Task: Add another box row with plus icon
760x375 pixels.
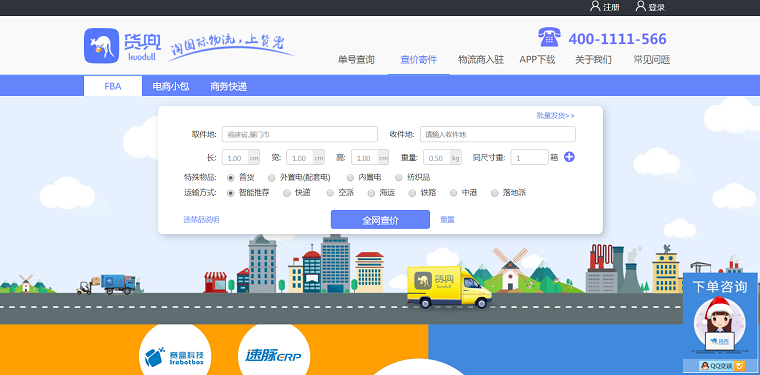Action: point(569,157)
